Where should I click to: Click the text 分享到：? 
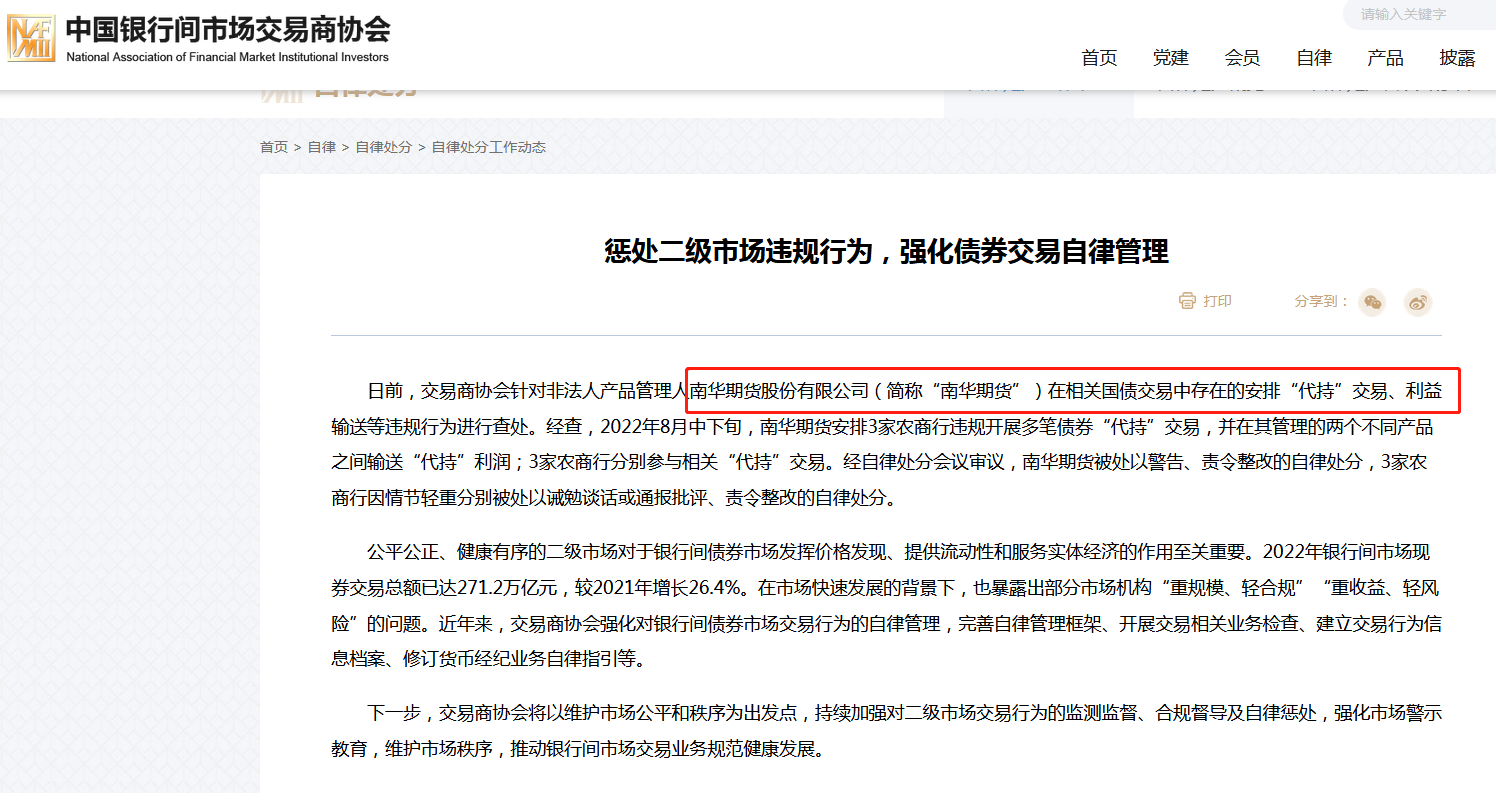[x=1322, y=301]
